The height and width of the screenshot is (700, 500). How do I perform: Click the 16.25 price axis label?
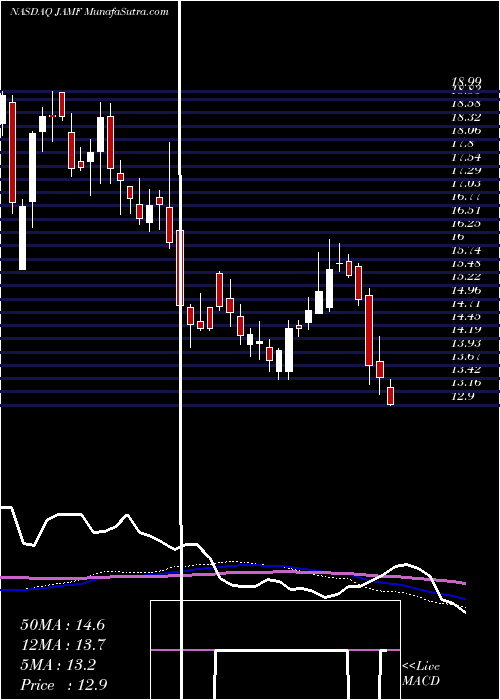pyautogui.click(x=466, y=223)
